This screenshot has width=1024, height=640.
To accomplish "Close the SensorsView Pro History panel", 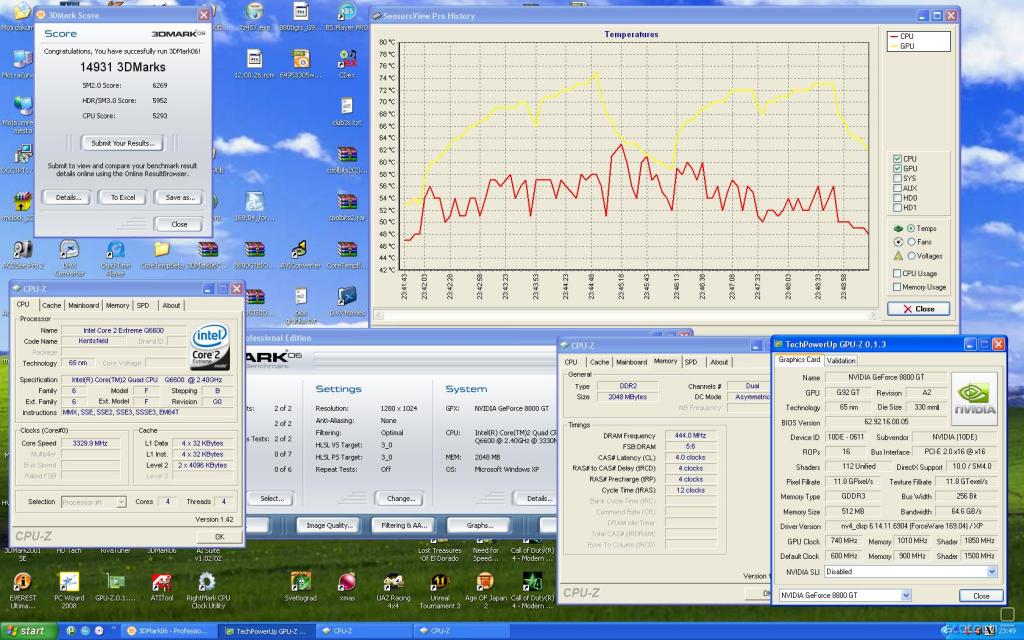I will (918, 309).
